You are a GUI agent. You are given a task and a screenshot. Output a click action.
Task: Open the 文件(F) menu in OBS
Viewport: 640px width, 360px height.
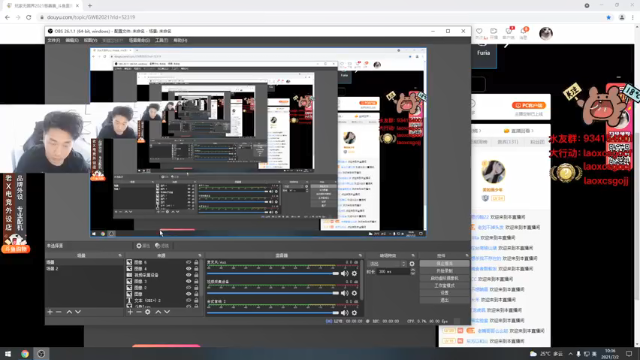53,40
